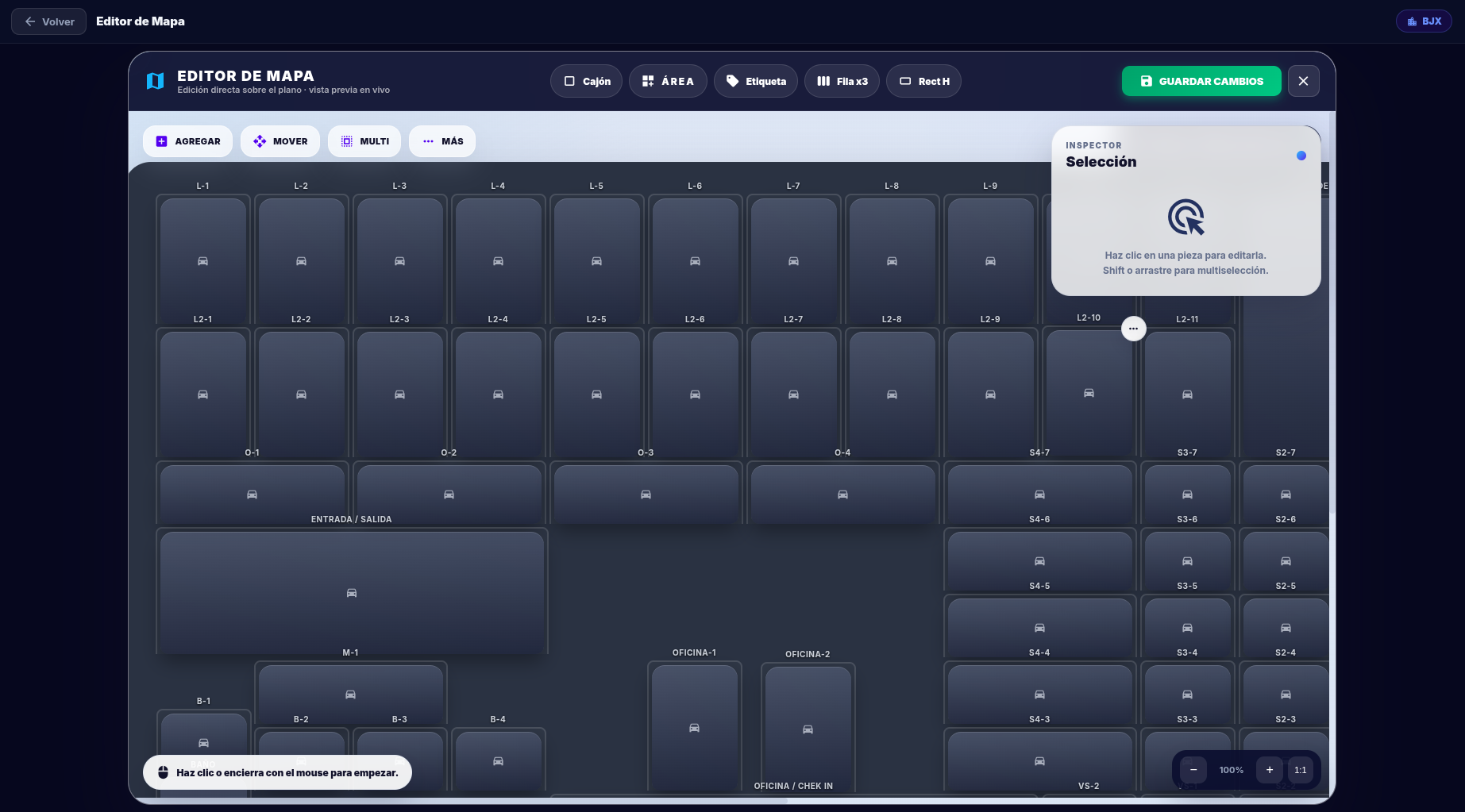This screenshot has height=812, width=1465.
Task: Select the ÁREA tool
Action: pyautogui.click(x=667, y=81)
